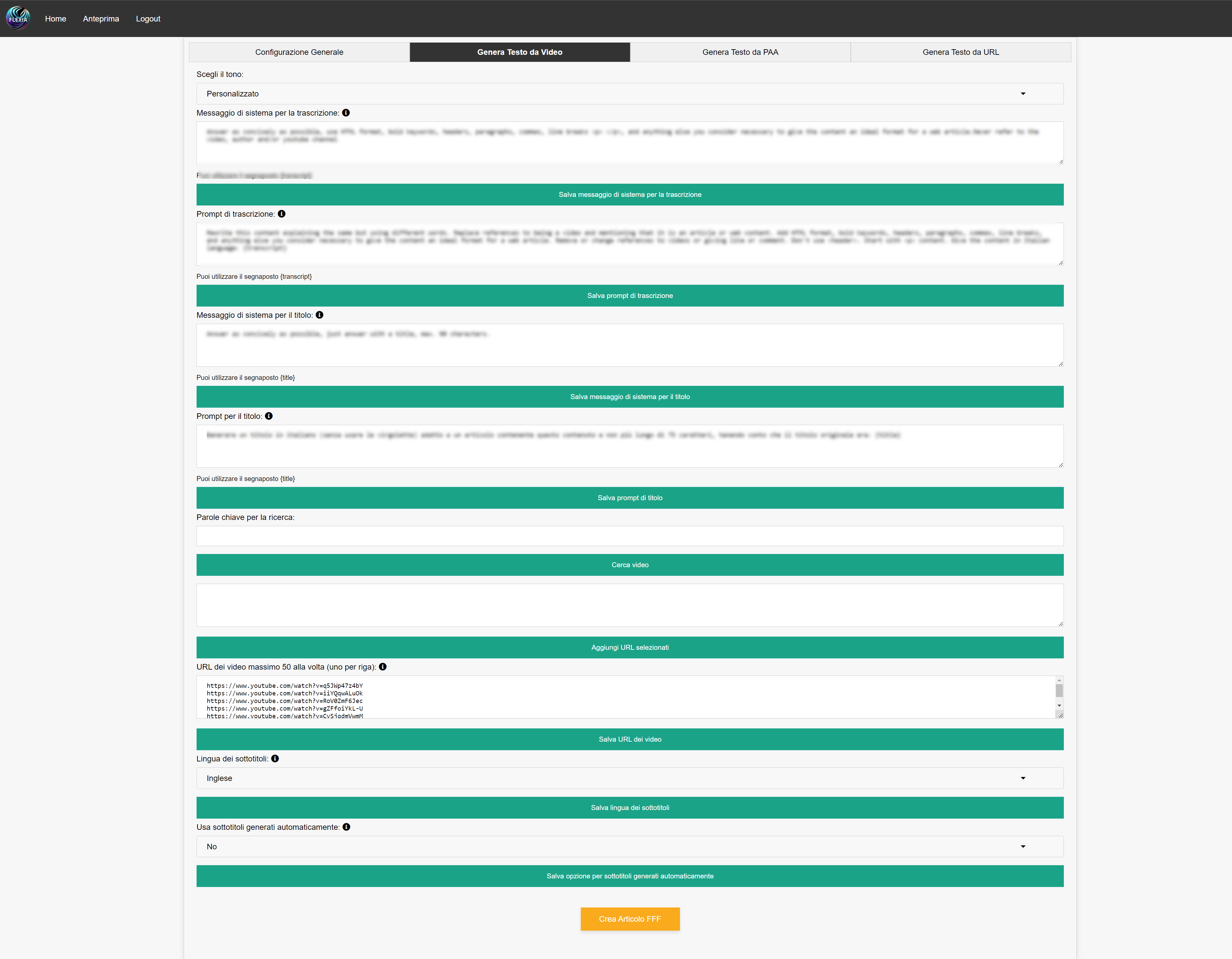Click info icon next to Messaggio di sistema per la trascrizione
Viewport: 1232px width, 959px height.
pyautogui.click(x=346, y=113)
